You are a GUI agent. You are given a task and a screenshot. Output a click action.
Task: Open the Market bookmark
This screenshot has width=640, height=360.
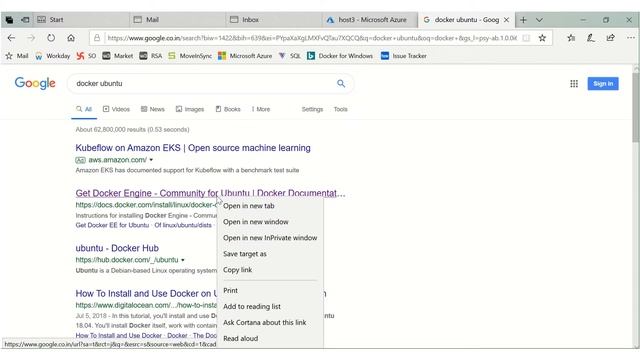(118, 56)
